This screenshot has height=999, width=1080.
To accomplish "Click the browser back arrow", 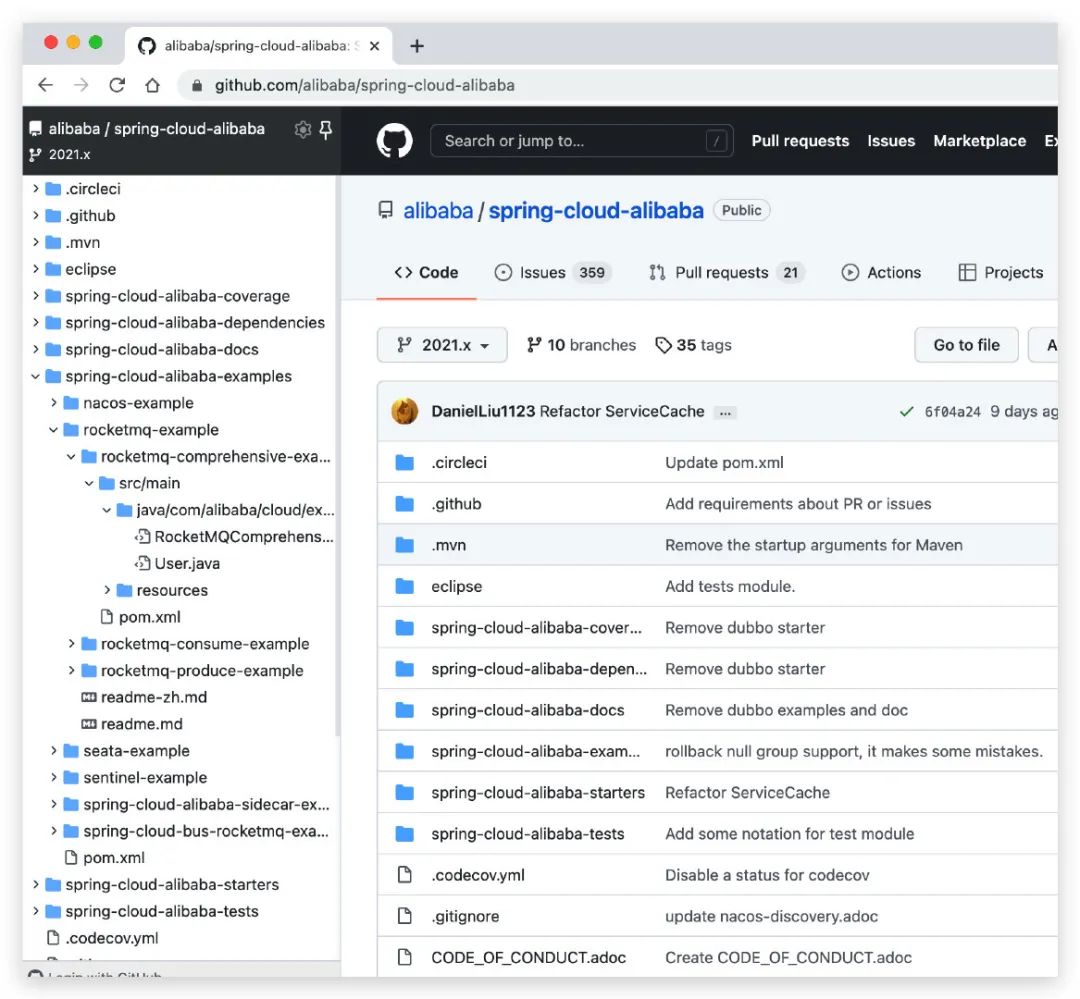I will pyautogui.click(x=45, y=85).
